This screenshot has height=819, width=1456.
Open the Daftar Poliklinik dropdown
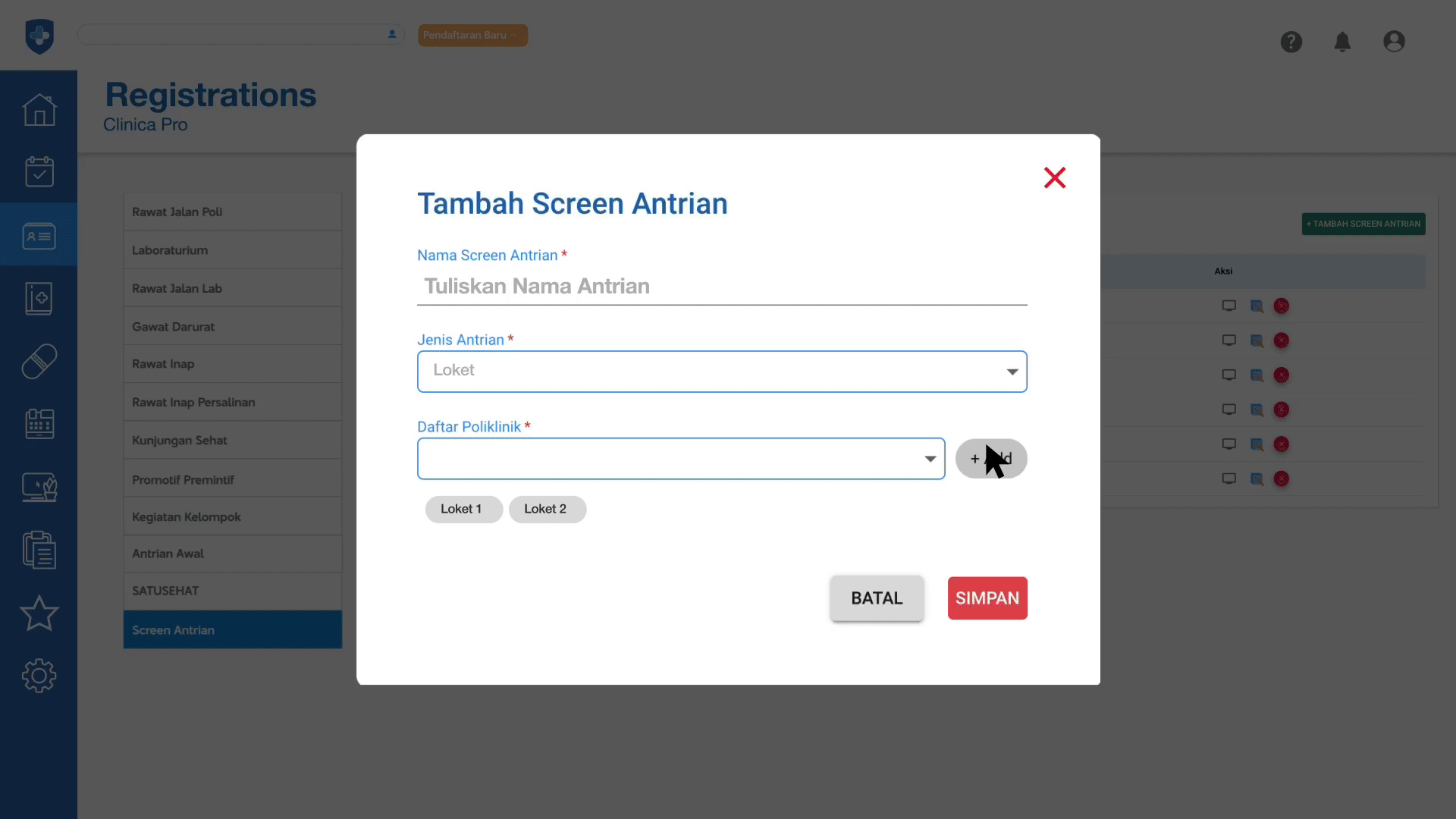click(681, 459)
